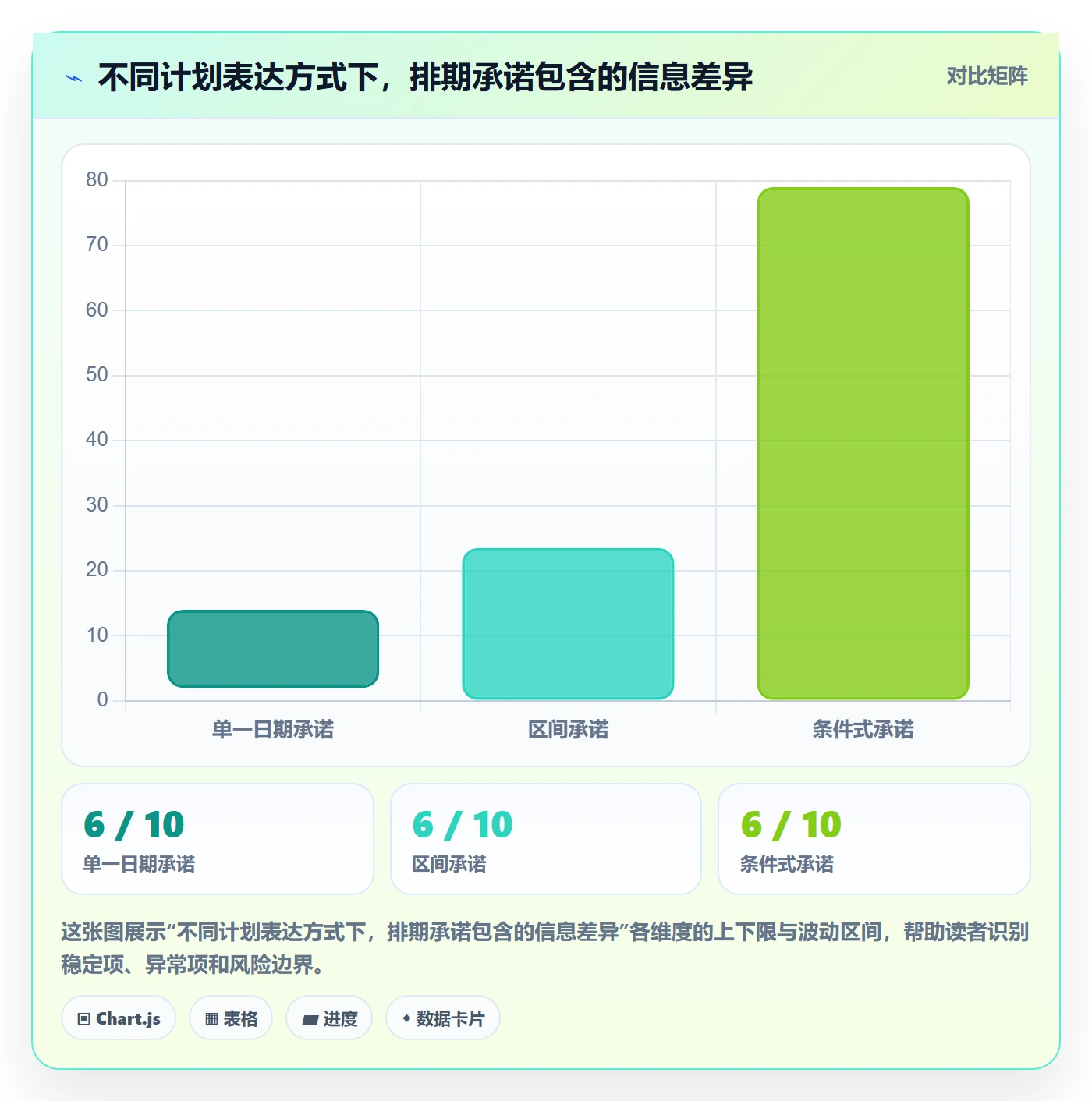The width and height of the screenshot is (1092, 1101).
Task: Open the 区间承诺 6 / 10 data card
Action: pos(546,839)
